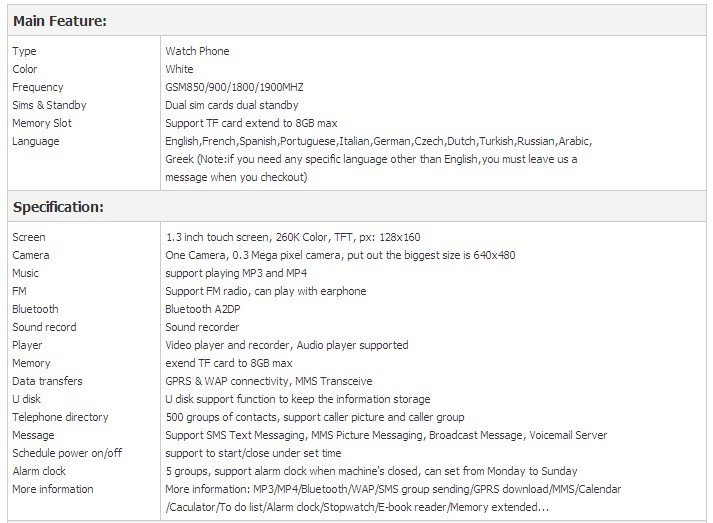The height and width of the screenshot is (523, 713).
Task: Click the U disk row label
Action: (x=28, y=399)
